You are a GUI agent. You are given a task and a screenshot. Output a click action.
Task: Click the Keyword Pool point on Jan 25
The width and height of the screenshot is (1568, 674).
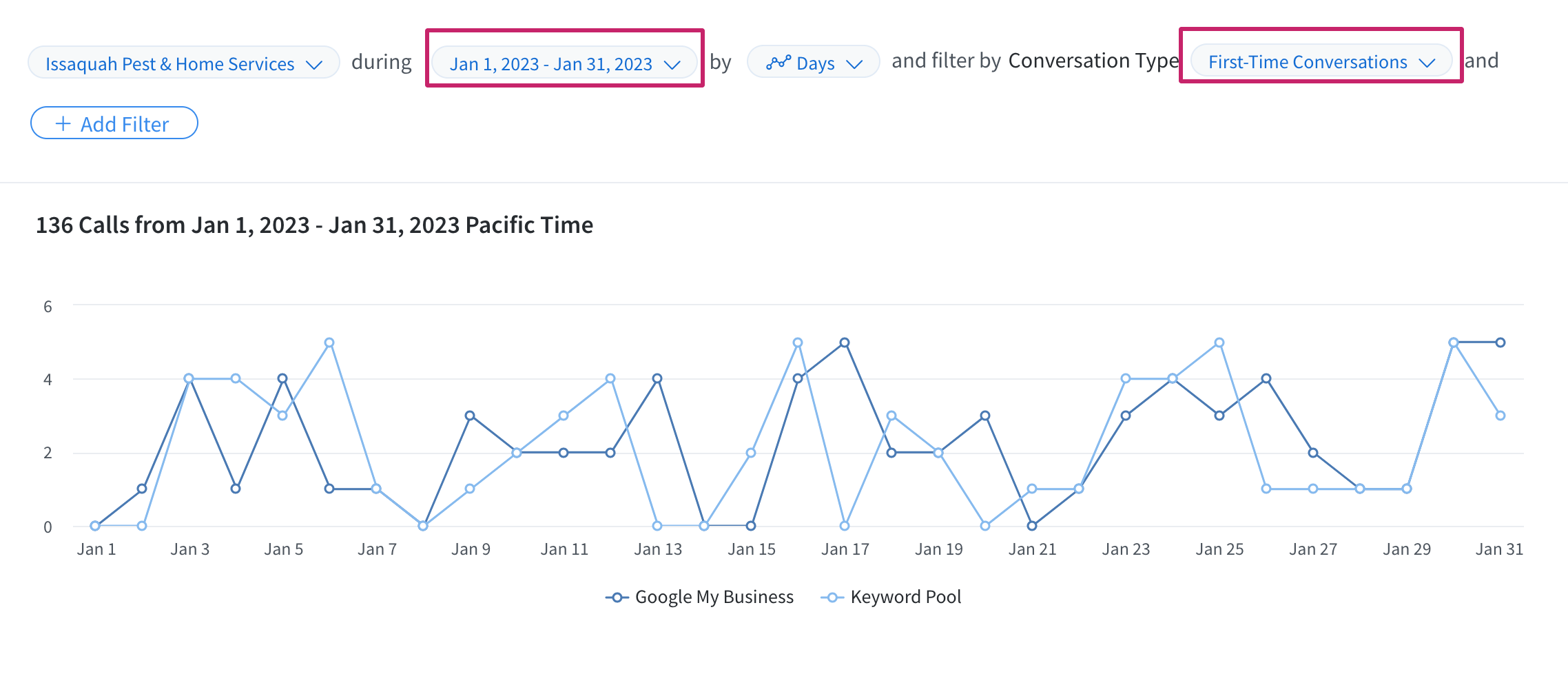(1219, 343)
